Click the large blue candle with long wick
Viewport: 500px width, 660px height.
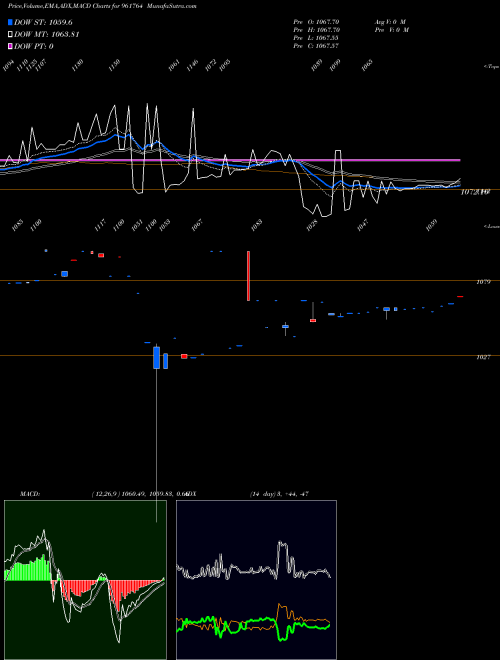pos(157,357)
